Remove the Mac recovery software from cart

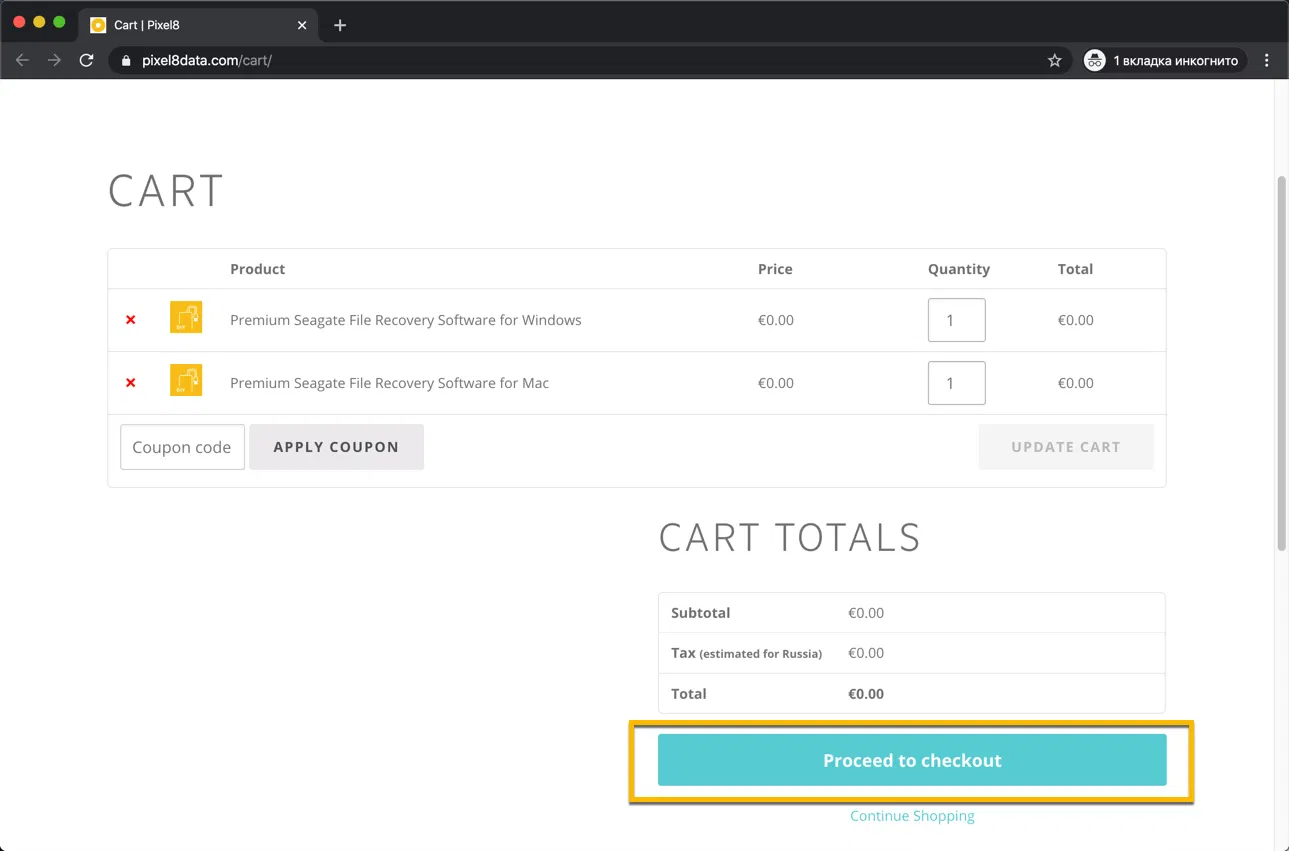pos(130,382)
